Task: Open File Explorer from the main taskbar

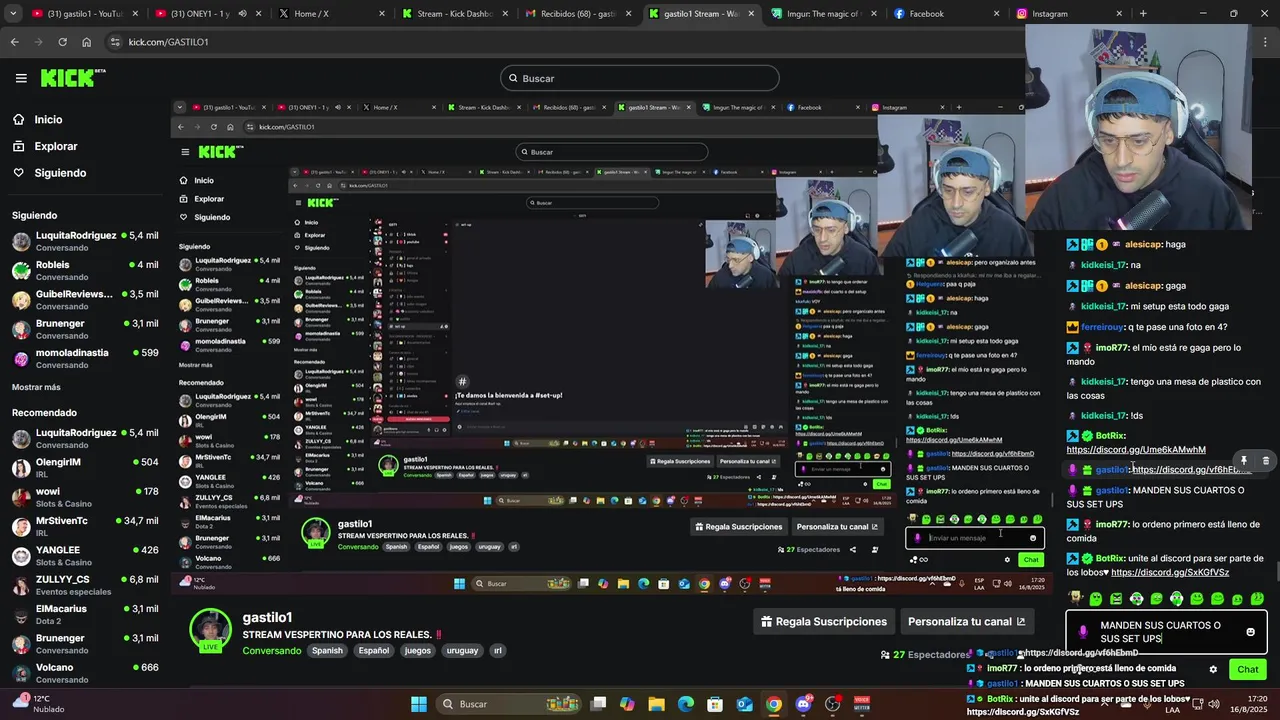Action: (657, 704)
